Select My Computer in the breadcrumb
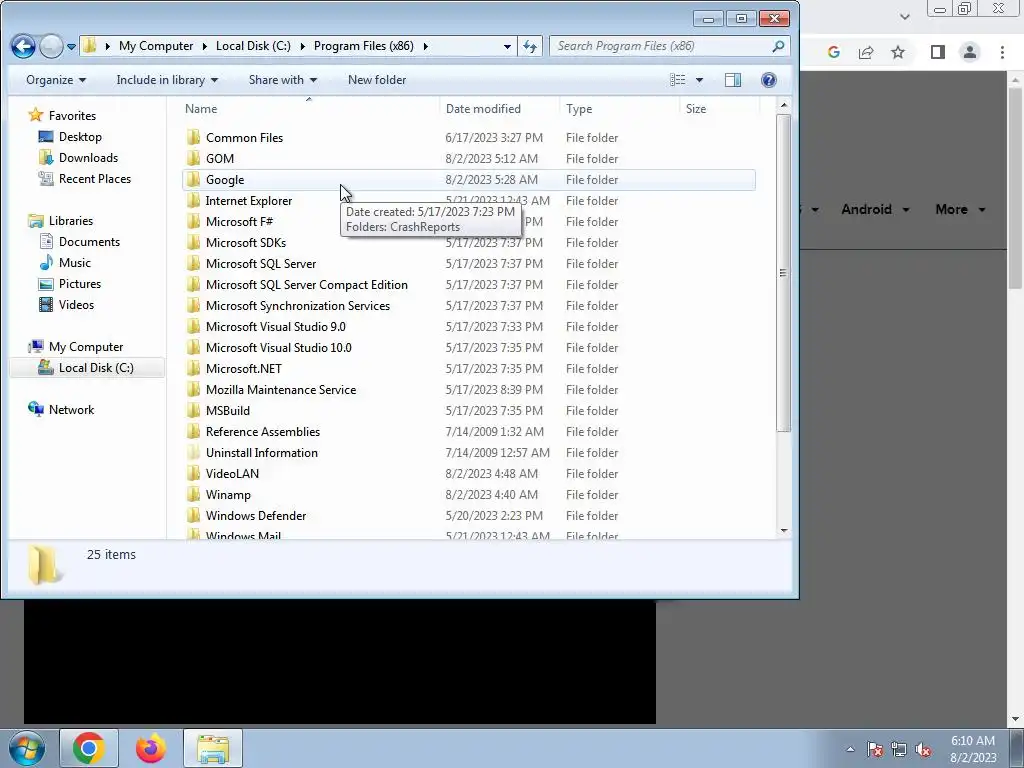 [156, 46]
